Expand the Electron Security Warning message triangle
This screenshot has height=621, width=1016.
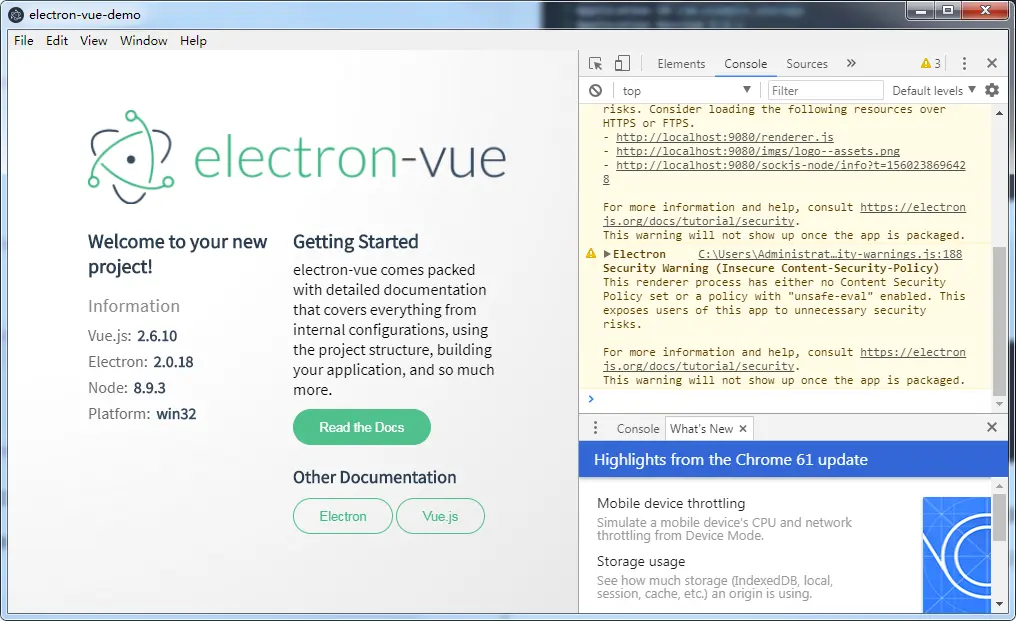pyautogui.click(x=607, y=254)
